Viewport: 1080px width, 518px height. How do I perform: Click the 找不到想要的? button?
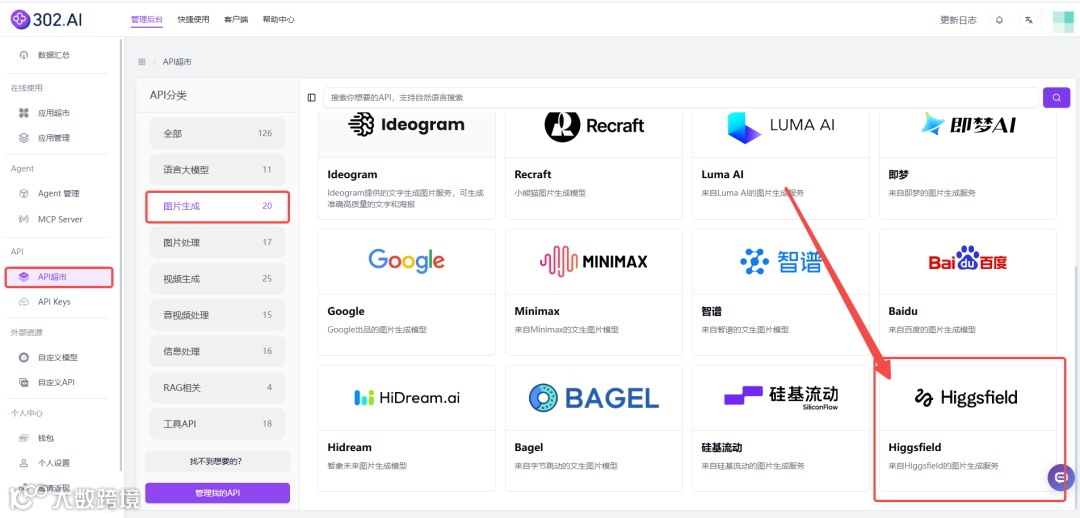click(218, 461)
